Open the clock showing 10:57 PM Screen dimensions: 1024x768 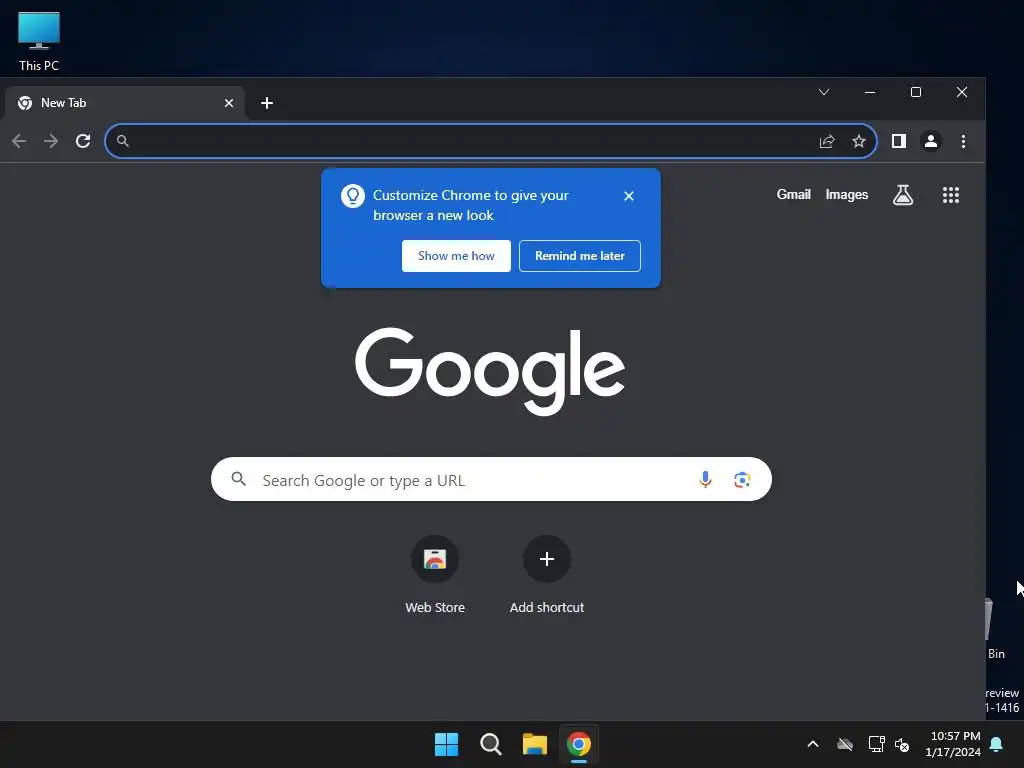coord(953,744)
